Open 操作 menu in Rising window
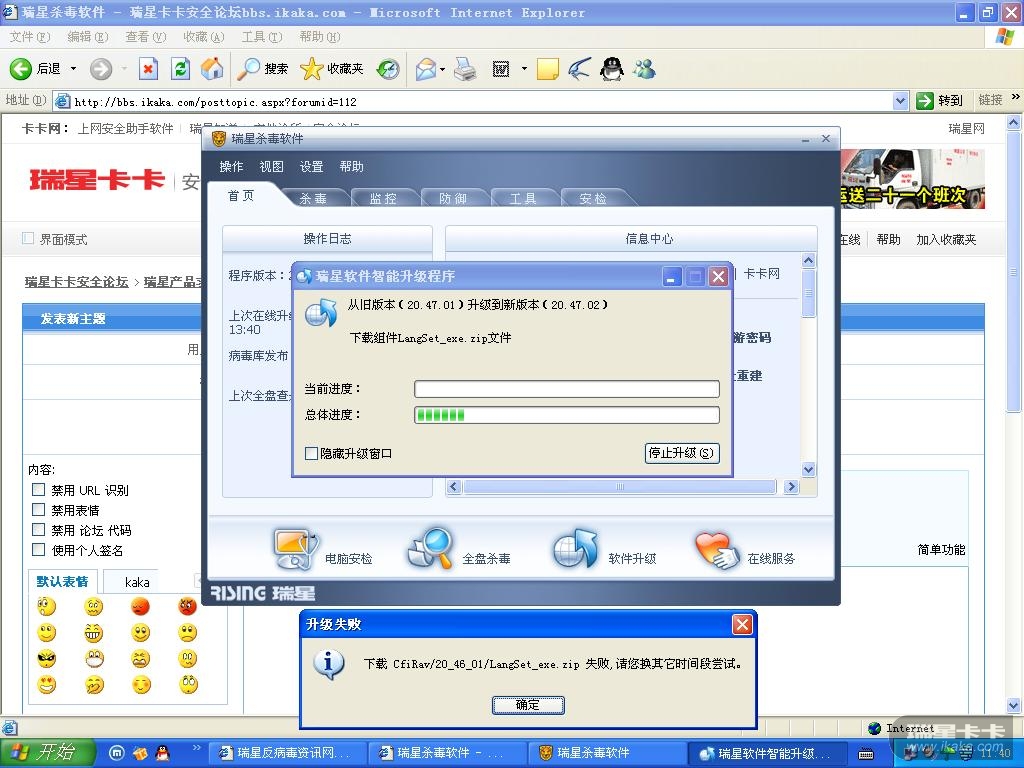This screenshot has height=768, width=1024. click(231, 167)
